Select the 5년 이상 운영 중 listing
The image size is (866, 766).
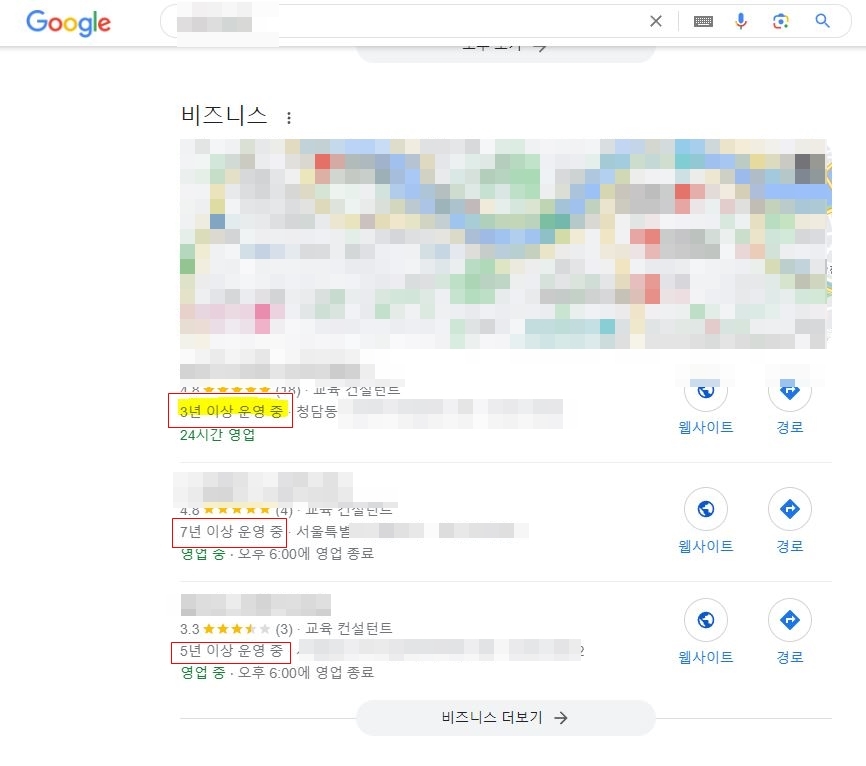pos(230,651)
